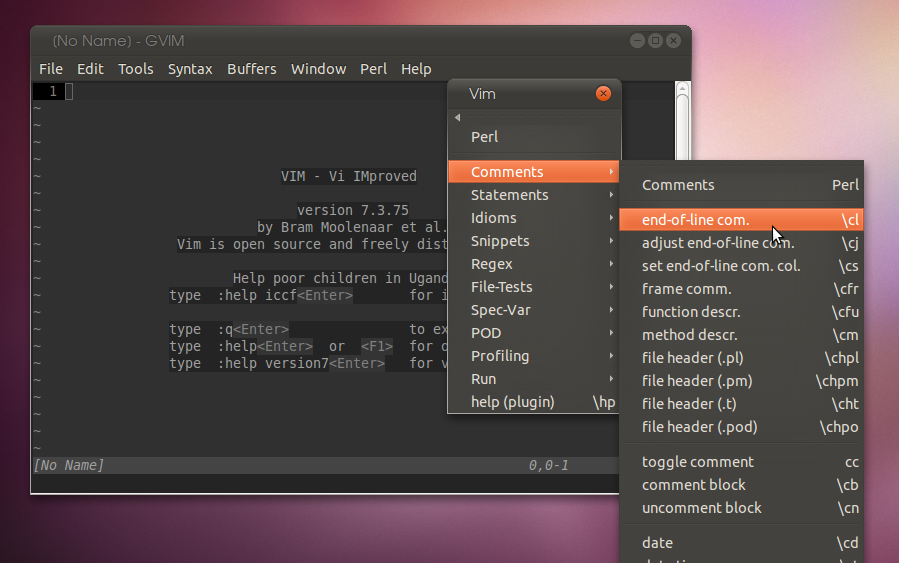Maximize the GVIM window
The height and width of the screenshot is (563, 899).
coord(655,40)
